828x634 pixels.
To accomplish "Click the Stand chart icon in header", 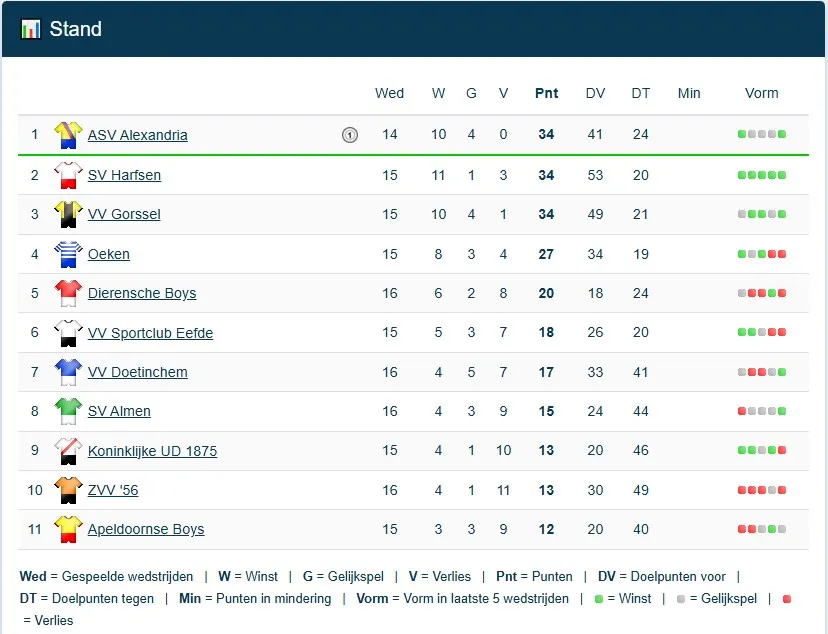I will pos(31,29).
